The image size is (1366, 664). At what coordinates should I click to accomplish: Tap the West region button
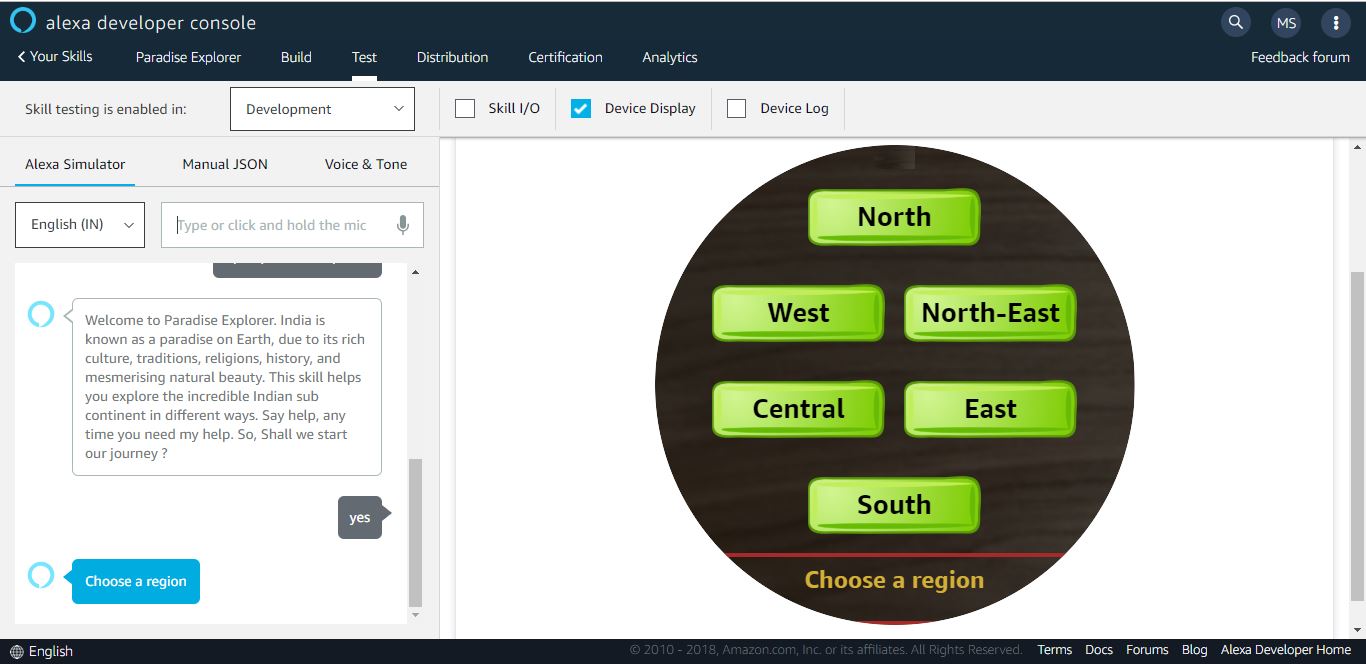tap(798, 313)
